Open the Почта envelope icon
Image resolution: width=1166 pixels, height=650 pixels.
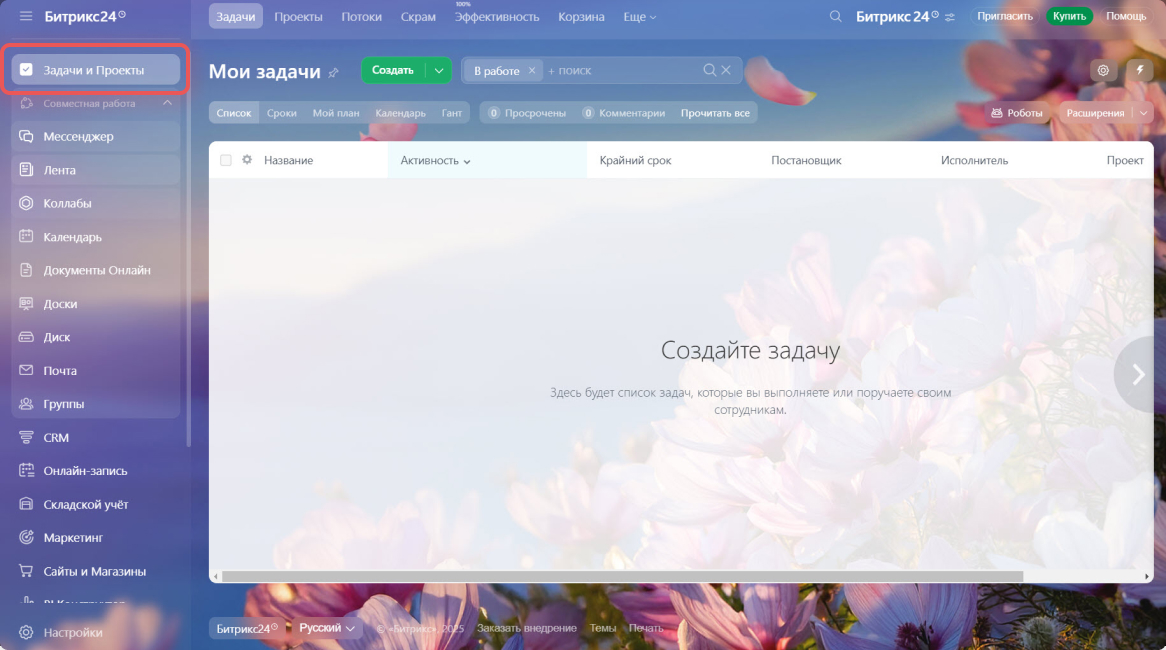click(26, 370)
